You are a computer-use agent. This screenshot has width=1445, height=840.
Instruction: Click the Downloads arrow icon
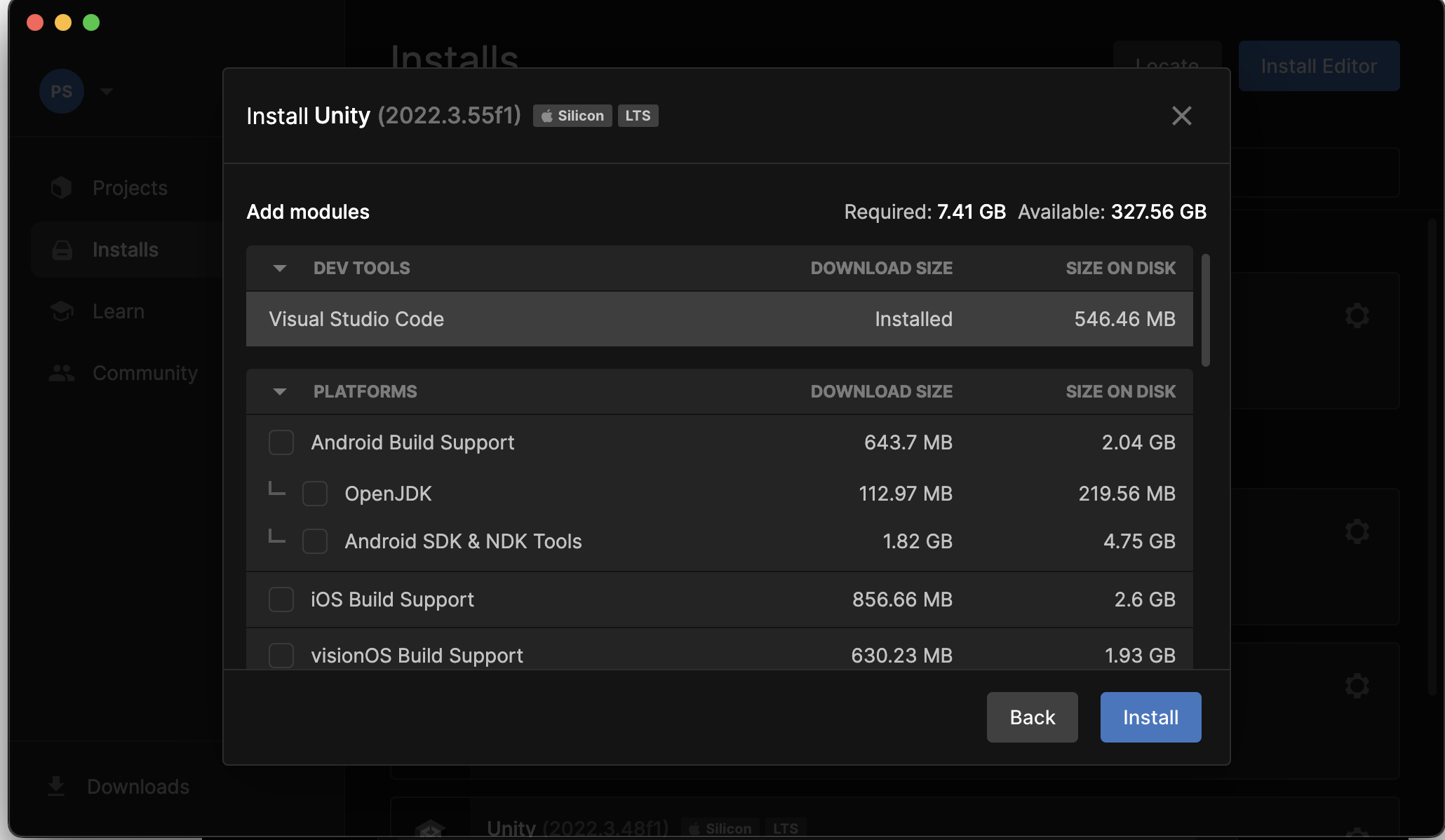pos(56,786)
